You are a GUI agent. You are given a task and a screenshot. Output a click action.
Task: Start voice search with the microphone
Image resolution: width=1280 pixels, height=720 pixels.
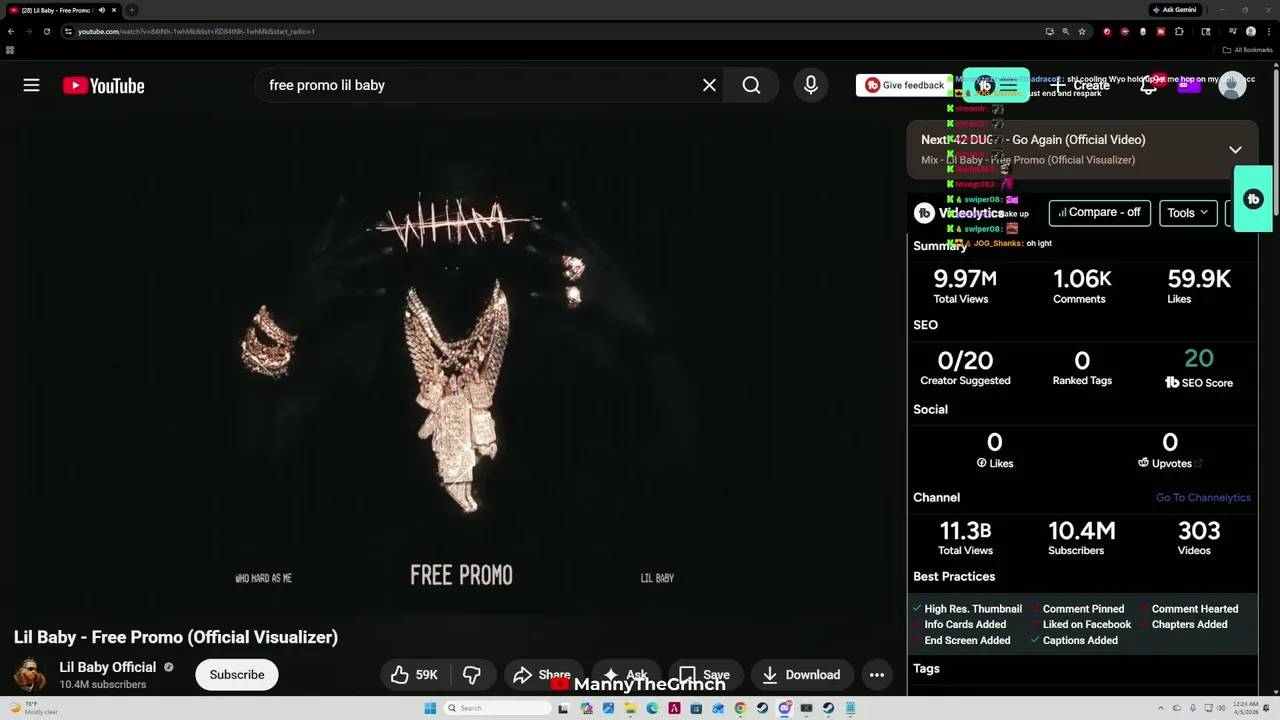[811, 85]
